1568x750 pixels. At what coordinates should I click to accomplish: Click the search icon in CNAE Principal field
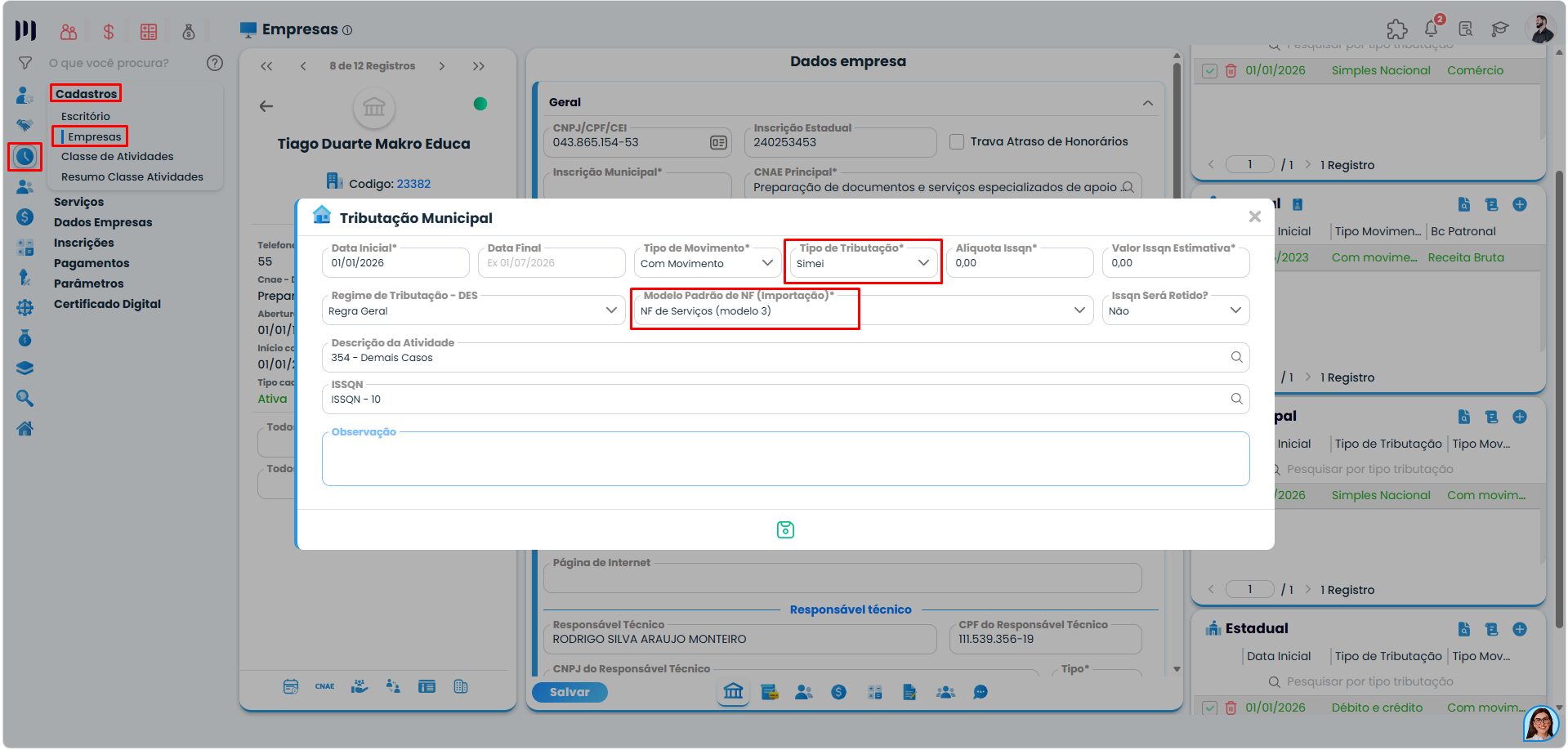pos(1128,187)
